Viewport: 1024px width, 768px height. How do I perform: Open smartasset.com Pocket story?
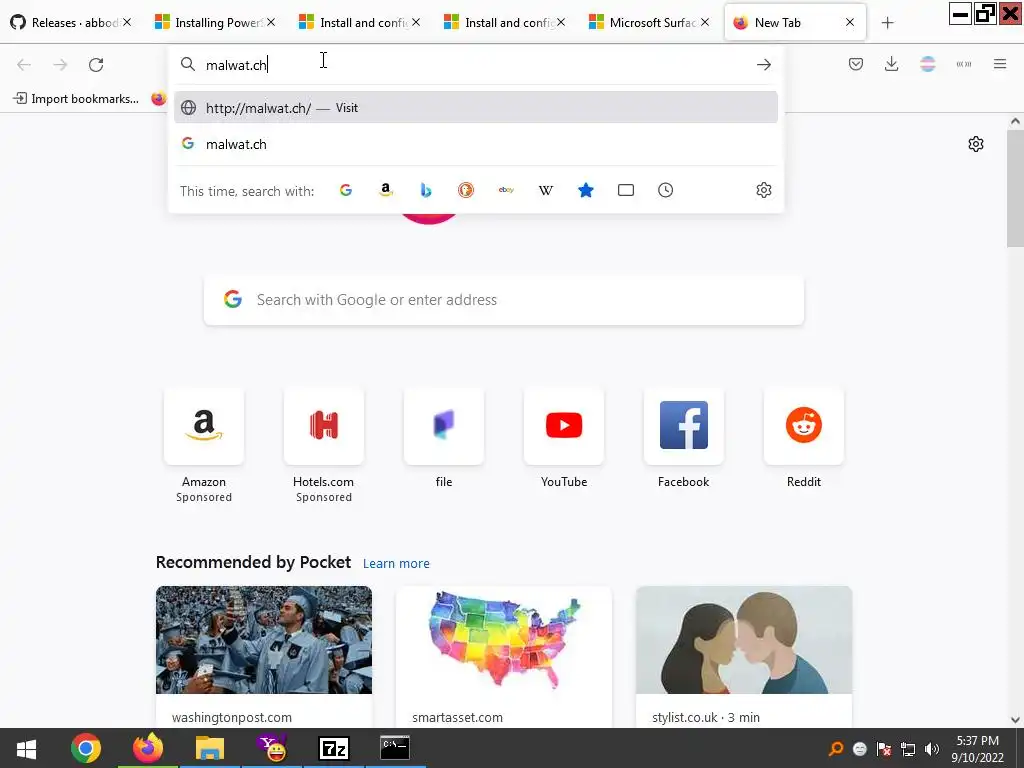pyautogui.click(x=504, y=656)
